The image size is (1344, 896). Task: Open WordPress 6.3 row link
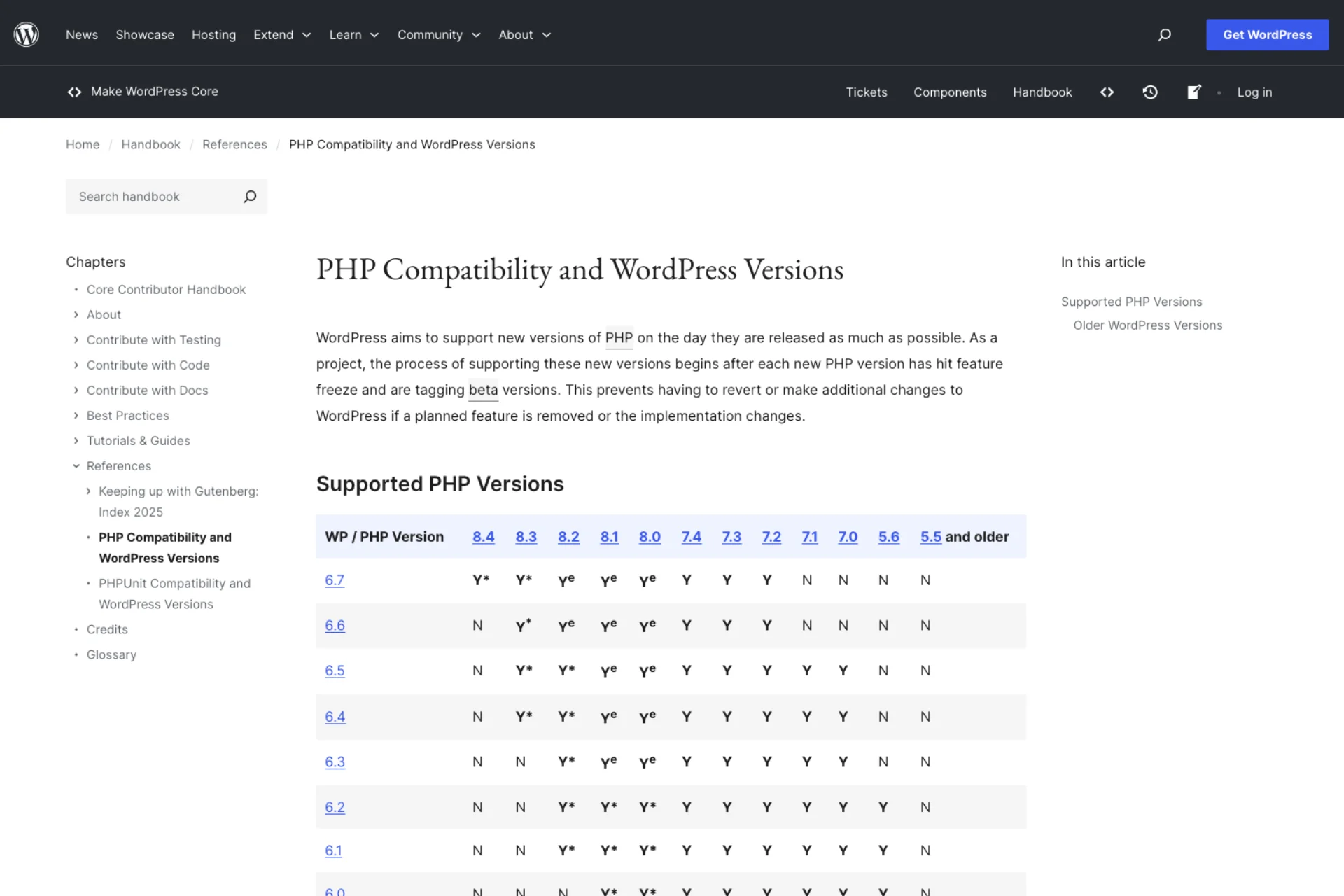coord(335,762)
